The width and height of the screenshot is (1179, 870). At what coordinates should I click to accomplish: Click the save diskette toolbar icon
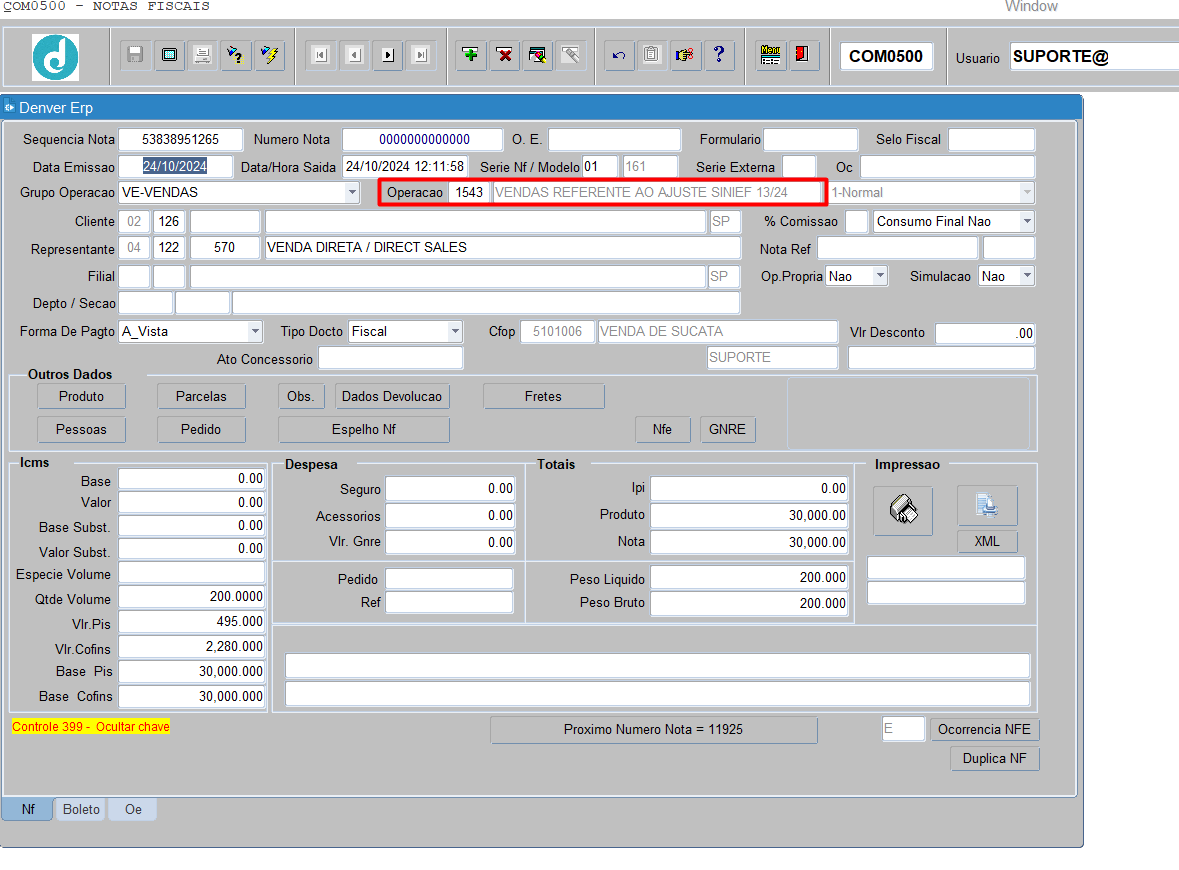[x=135, y=55]
